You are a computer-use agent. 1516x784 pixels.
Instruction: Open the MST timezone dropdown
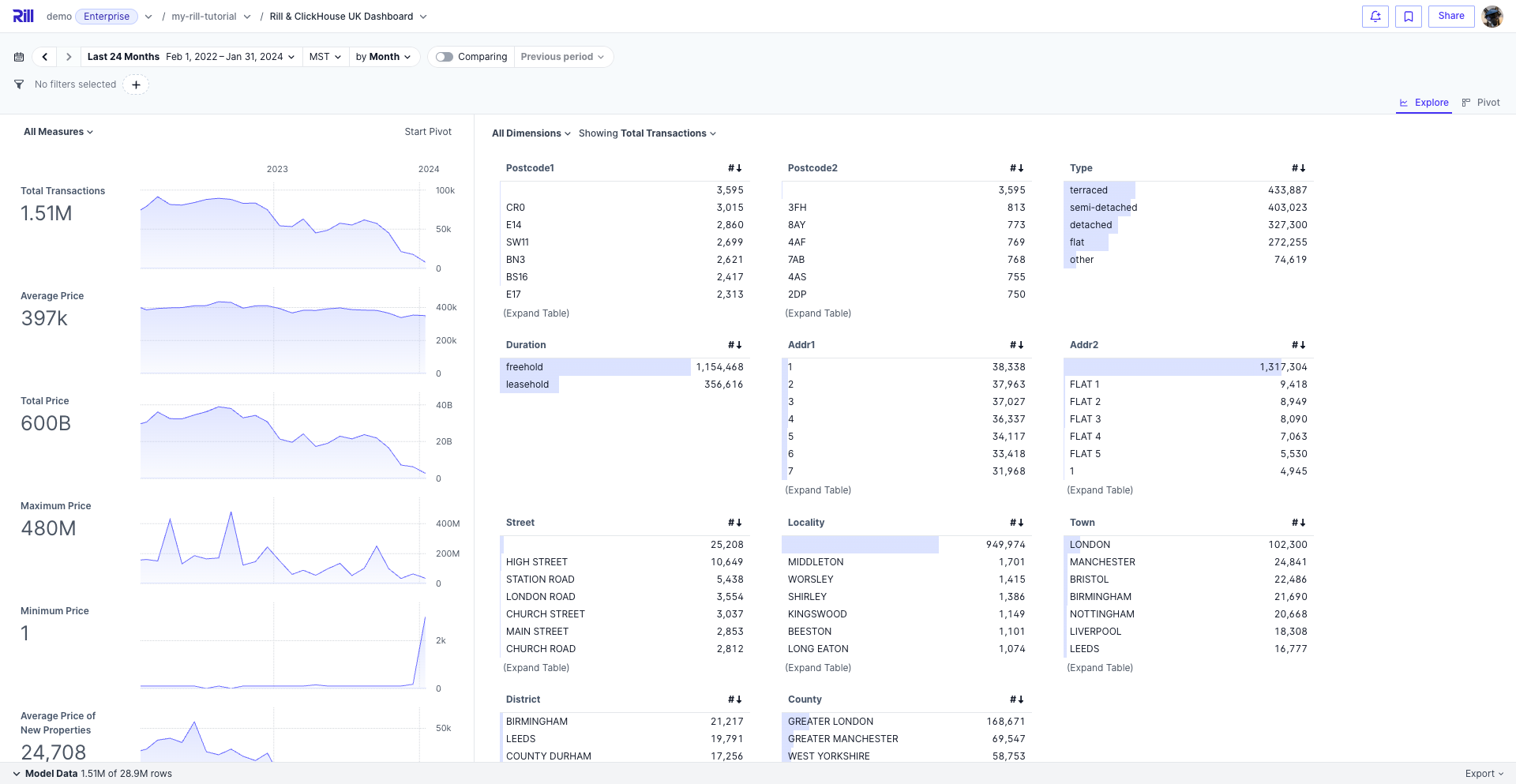point(325,57)
